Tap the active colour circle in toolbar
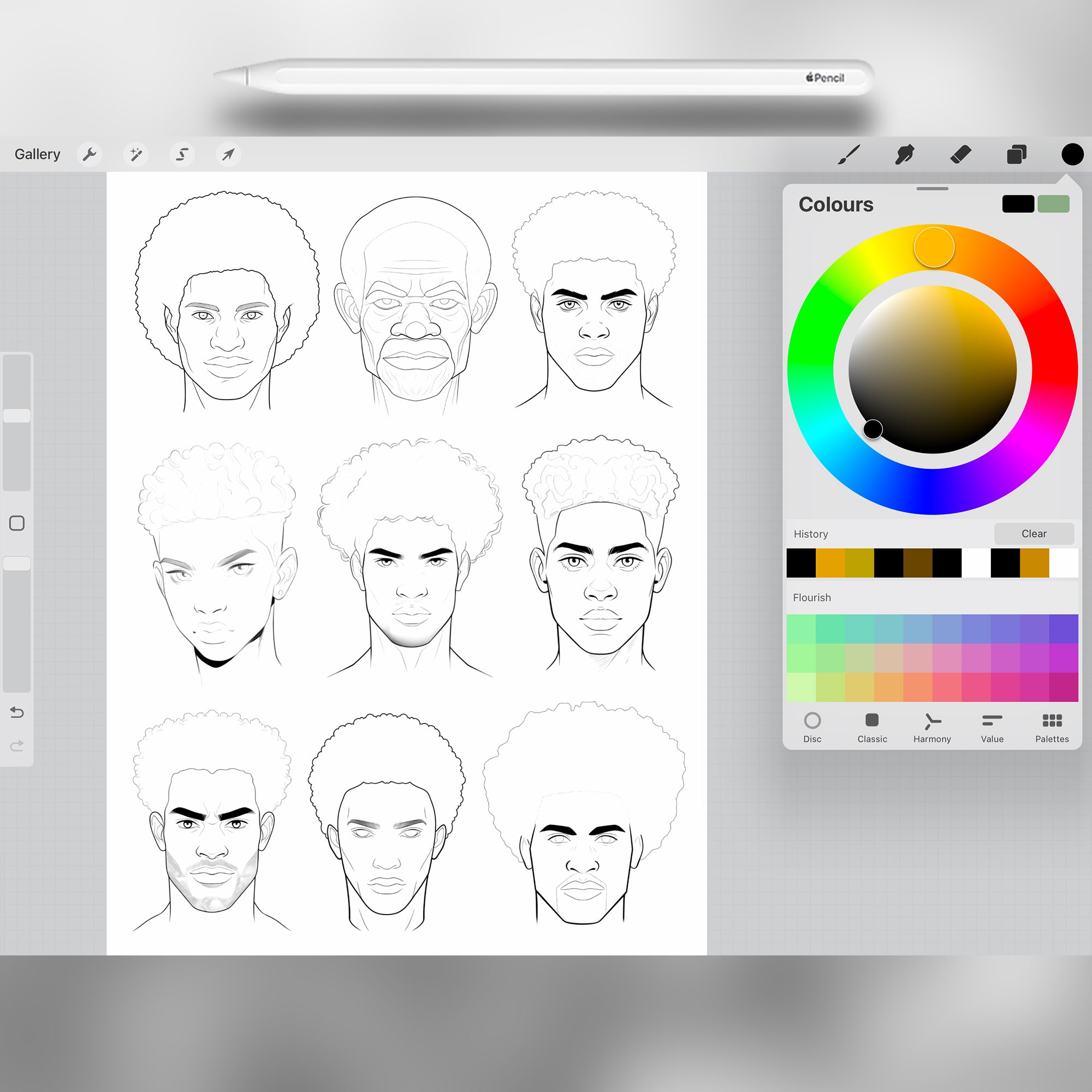 (1072, 155)
